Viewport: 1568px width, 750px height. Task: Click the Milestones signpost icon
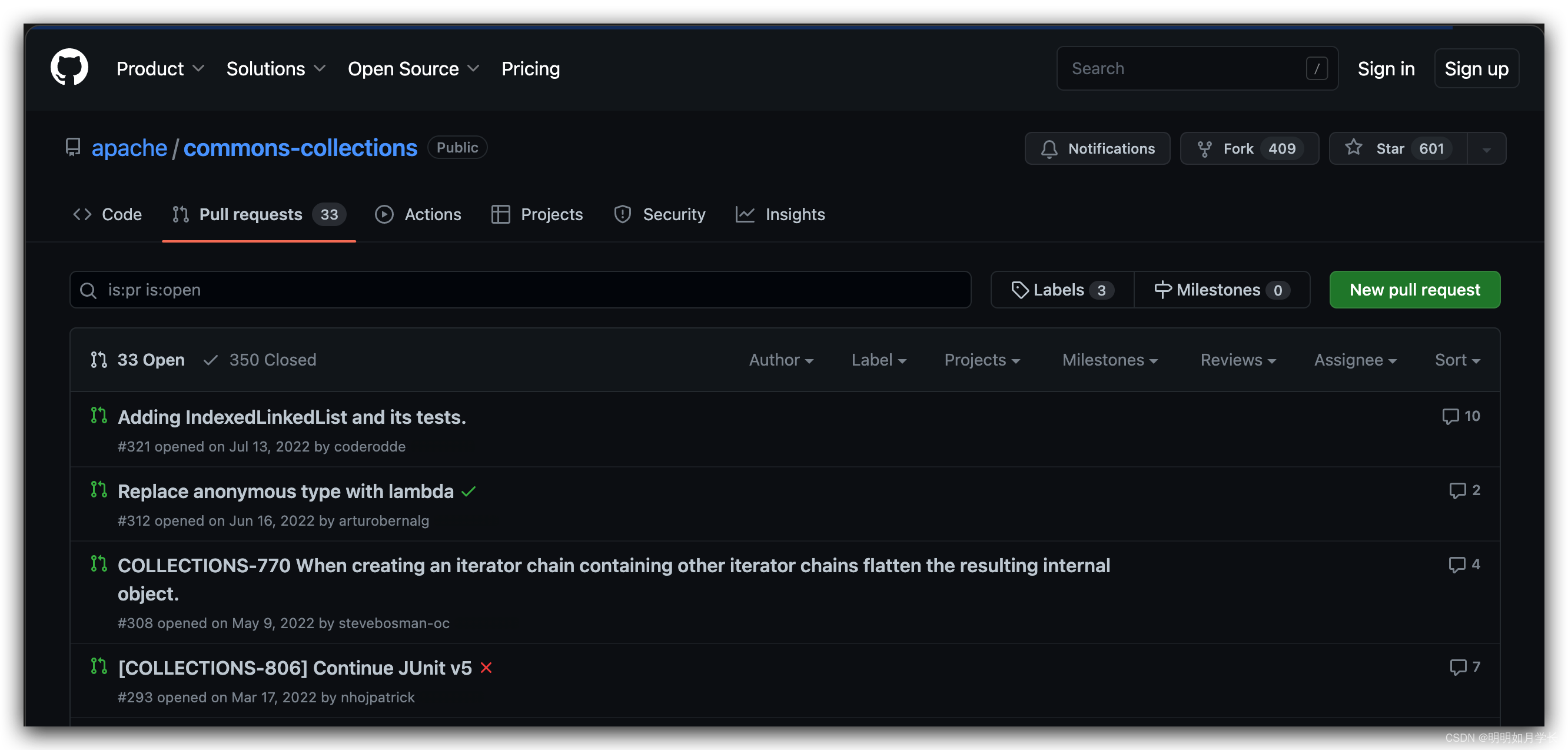click(1162, 290)
